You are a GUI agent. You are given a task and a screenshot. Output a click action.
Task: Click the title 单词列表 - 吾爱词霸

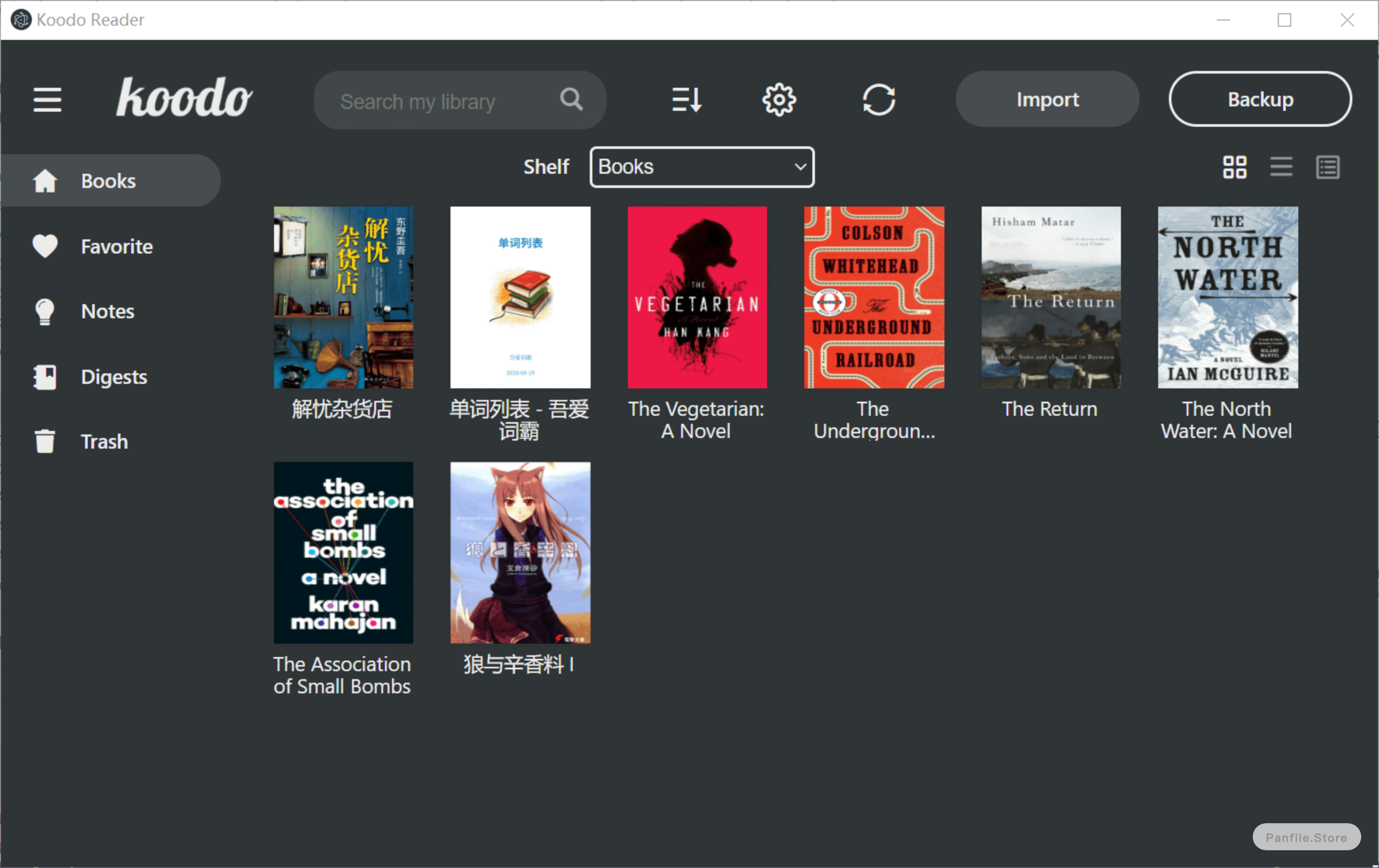pos(519,420)
